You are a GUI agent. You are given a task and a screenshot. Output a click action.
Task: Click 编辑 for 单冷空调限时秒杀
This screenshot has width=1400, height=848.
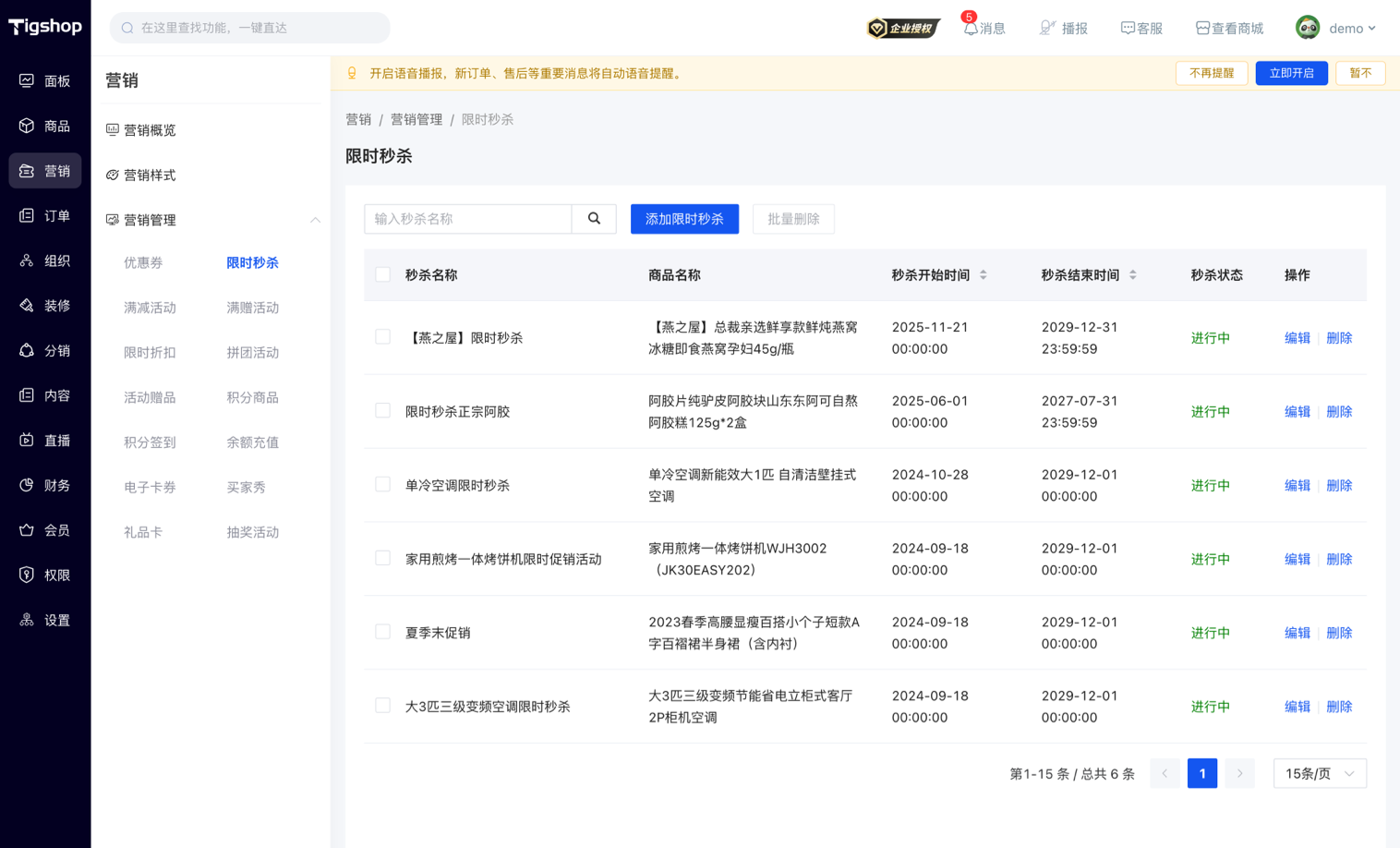1297,485
